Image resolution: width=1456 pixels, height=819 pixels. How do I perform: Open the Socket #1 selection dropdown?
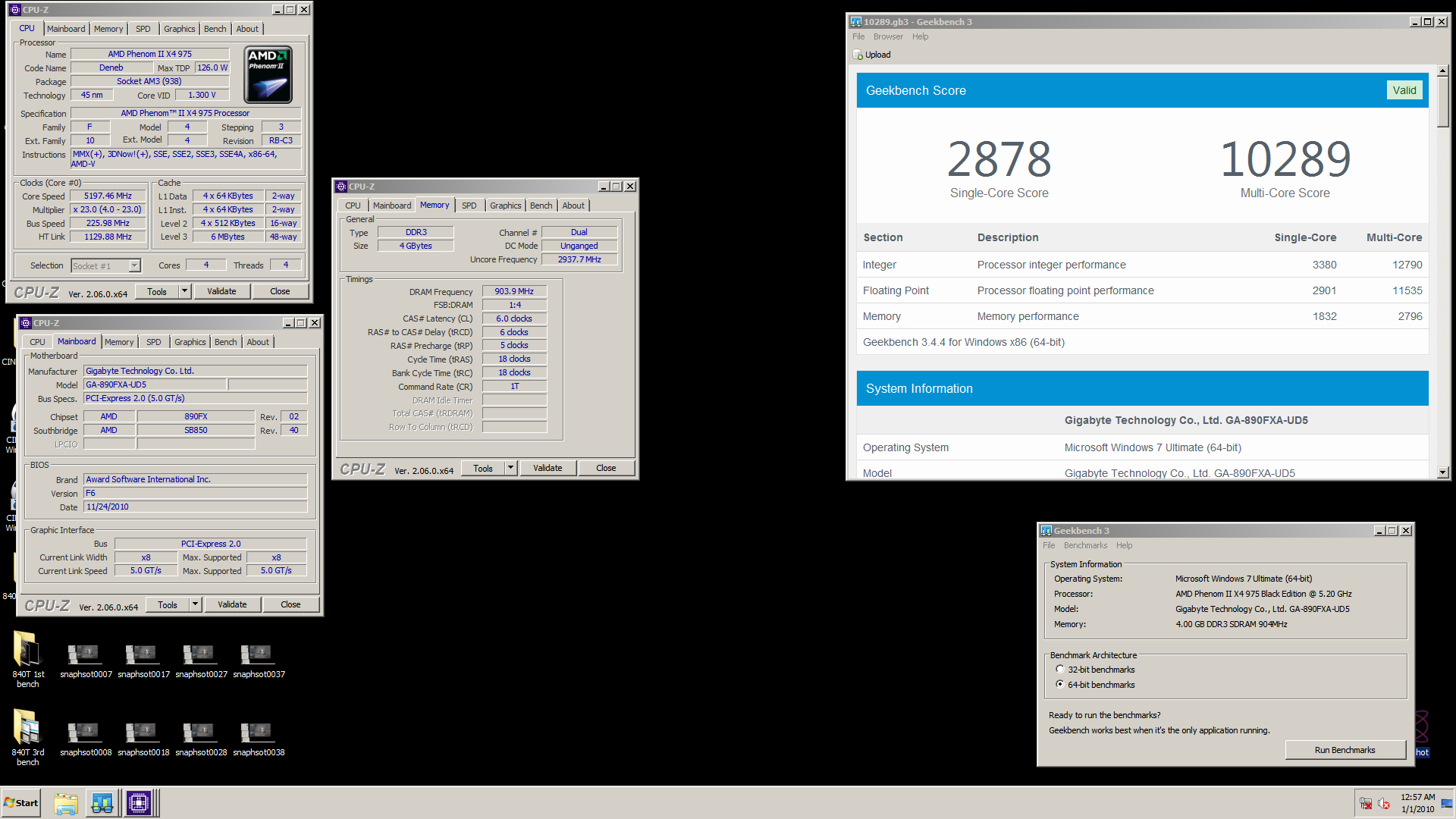coord(134,265)
